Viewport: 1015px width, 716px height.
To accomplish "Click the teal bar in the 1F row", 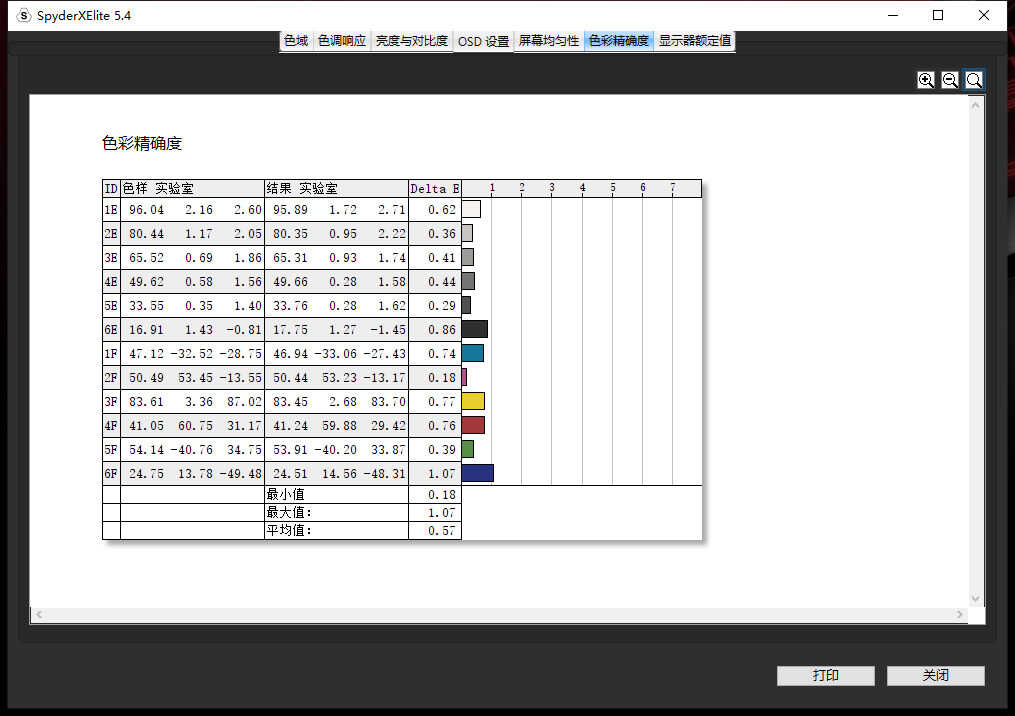I will point(473,353).
